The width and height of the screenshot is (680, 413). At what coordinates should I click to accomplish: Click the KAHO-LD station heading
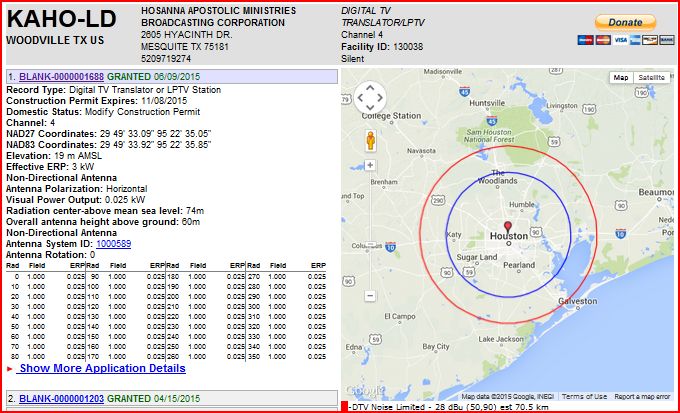tap(61, 19)
